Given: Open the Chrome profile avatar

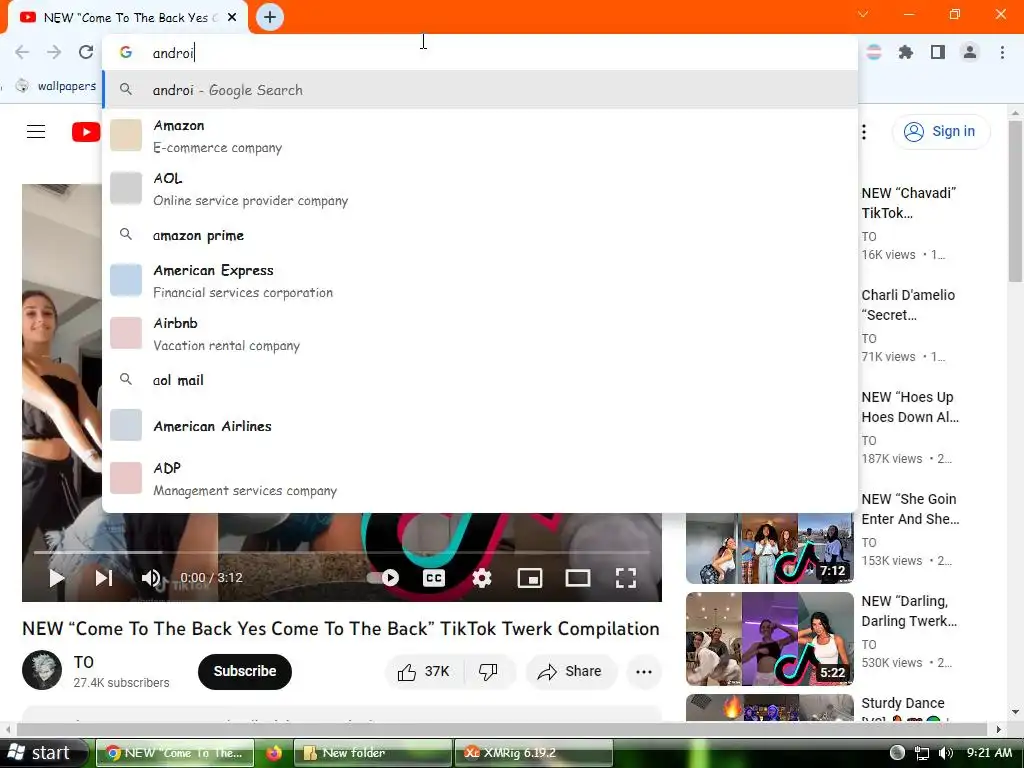Looking at the screenshot, I should pyautogui.click(x=970, y=52).
